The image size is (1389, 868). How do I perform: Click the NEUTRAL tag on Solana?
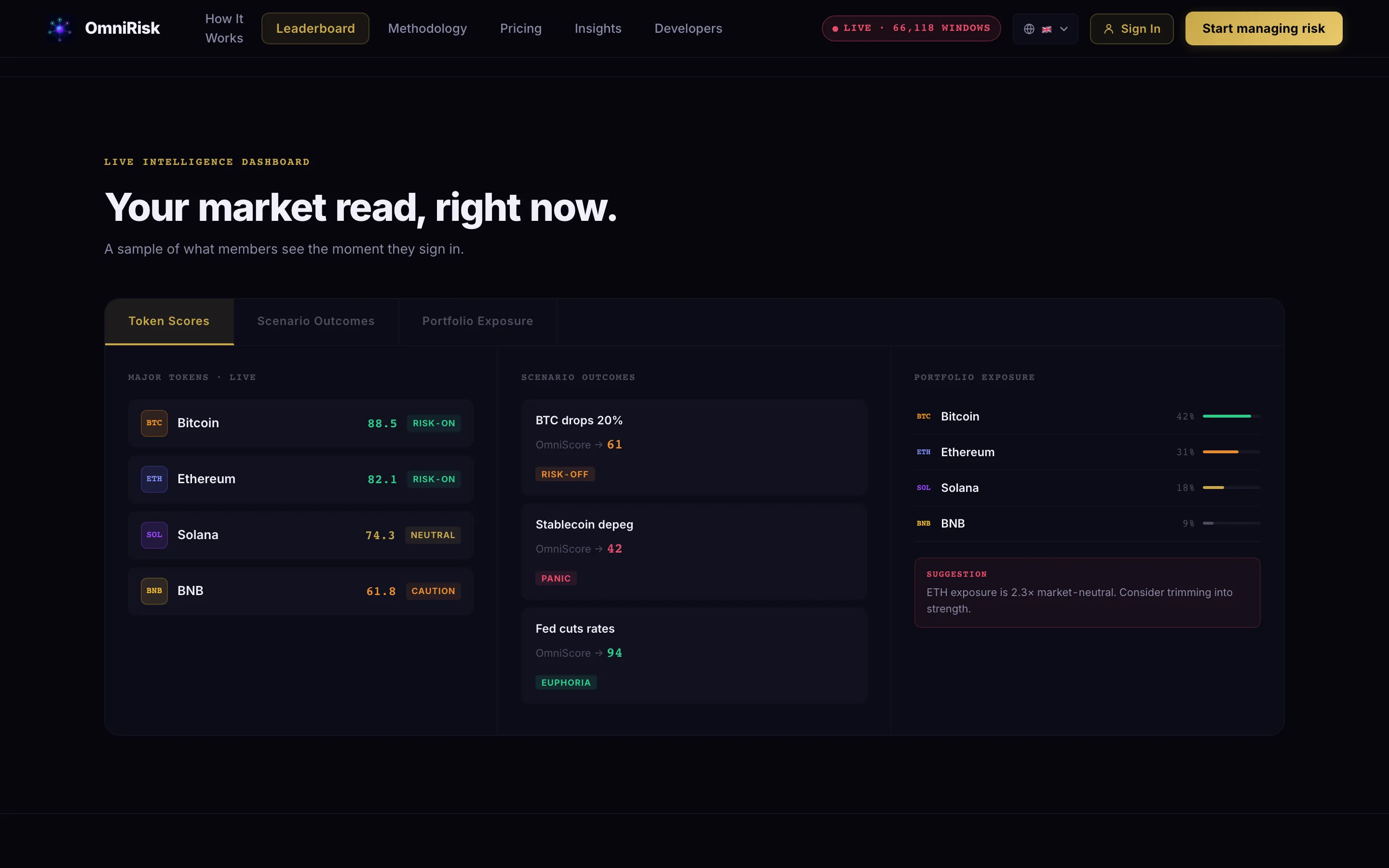[x=433, y=535]
